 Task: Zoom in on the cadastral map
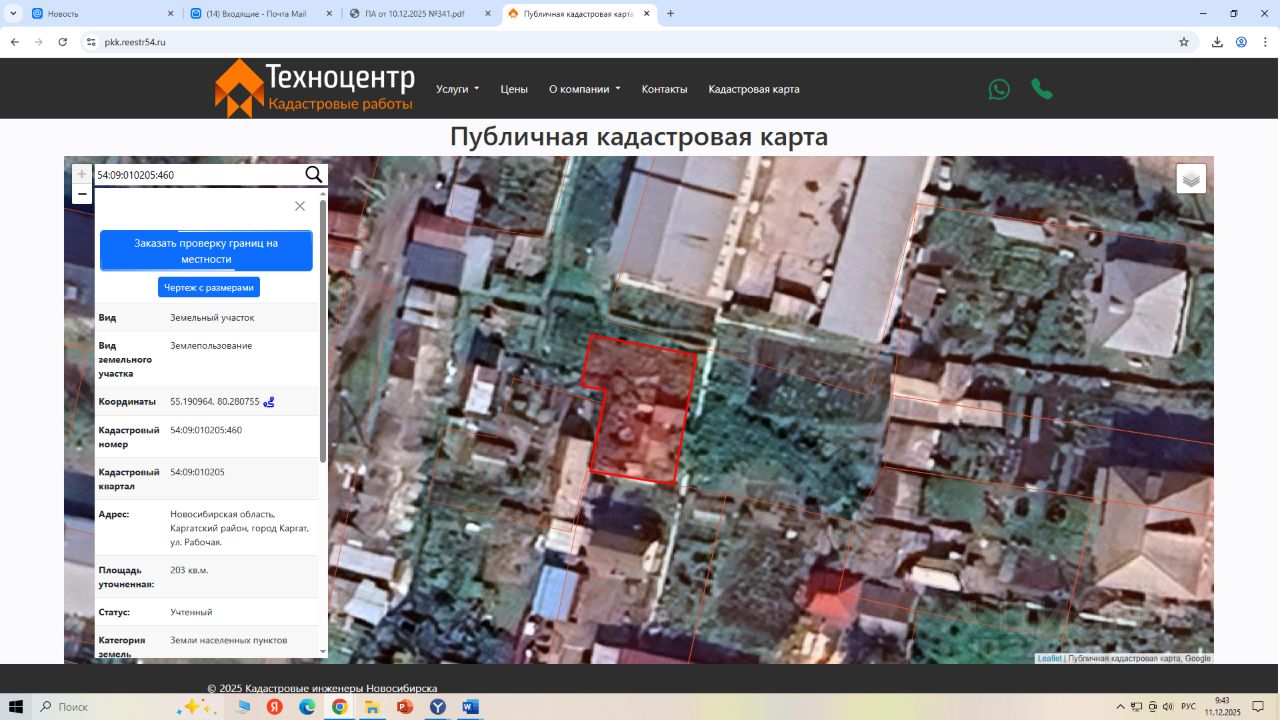pyautogui.click(x=82, y=174)
